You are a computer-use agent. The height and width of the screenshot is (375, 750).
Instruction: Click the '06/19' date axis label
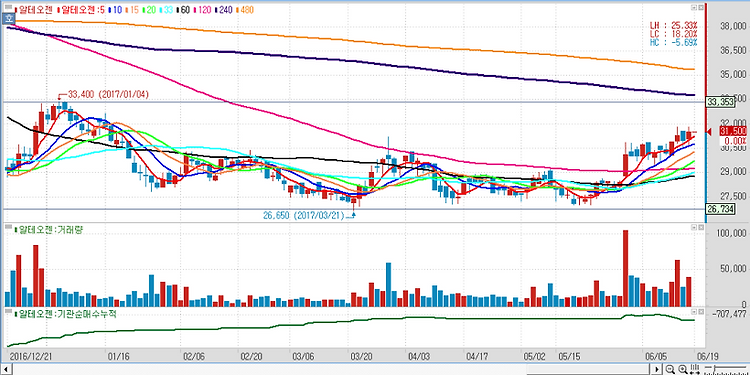[708, 356]
